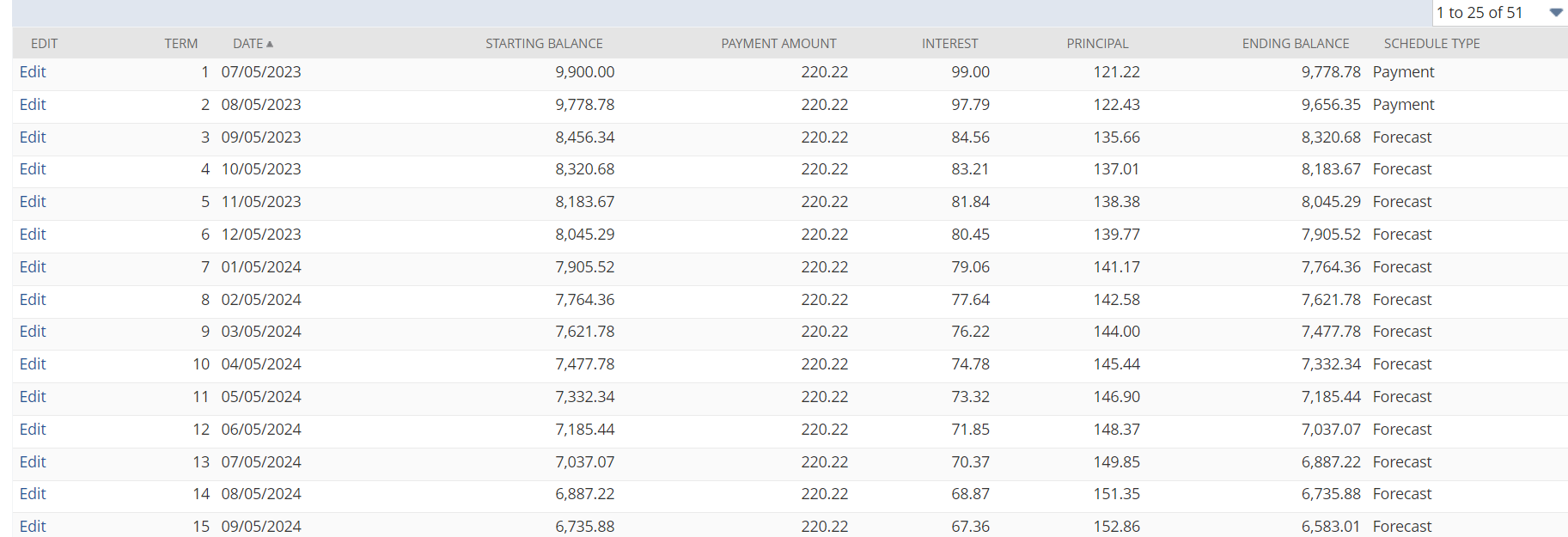
Task: Open Edit link for the 03/05/2024 row
Action: click(x=33, y=332)
